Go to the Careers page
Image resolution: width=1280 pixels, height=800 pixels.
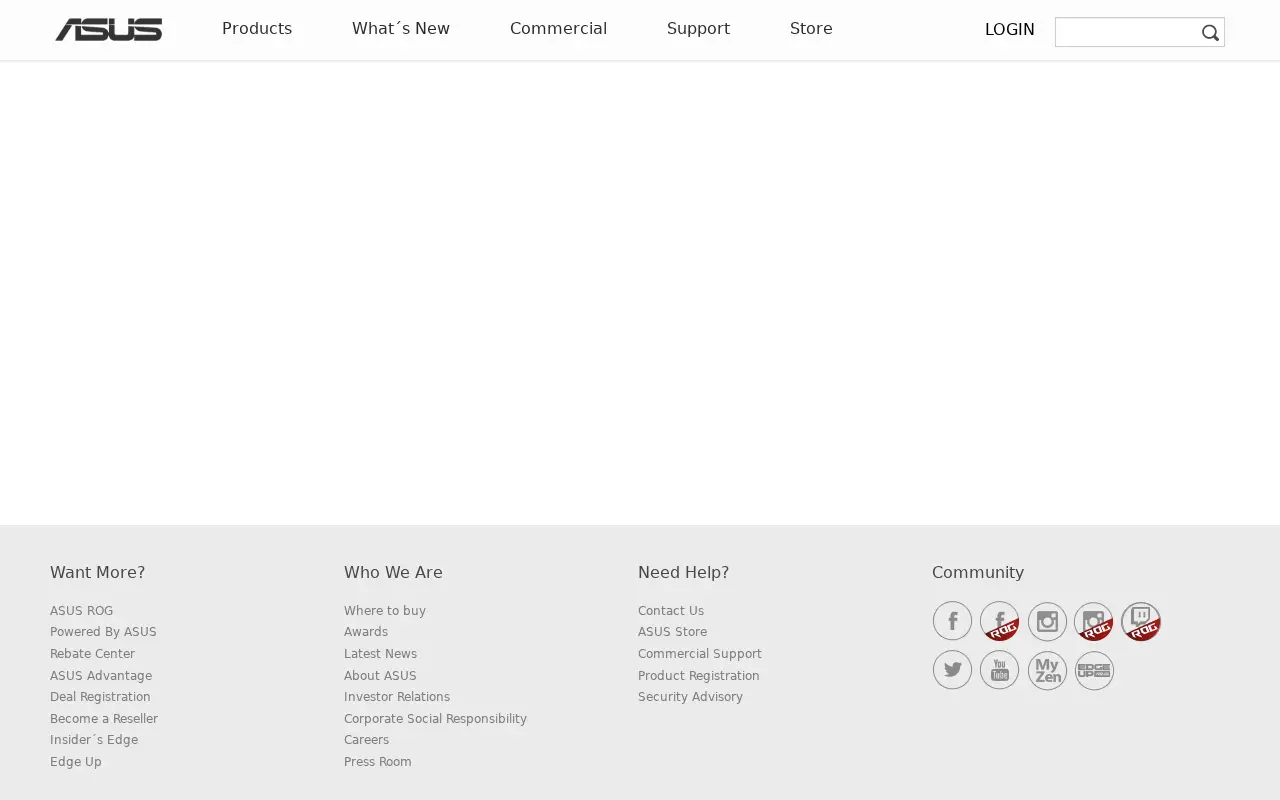pos(366,740)
